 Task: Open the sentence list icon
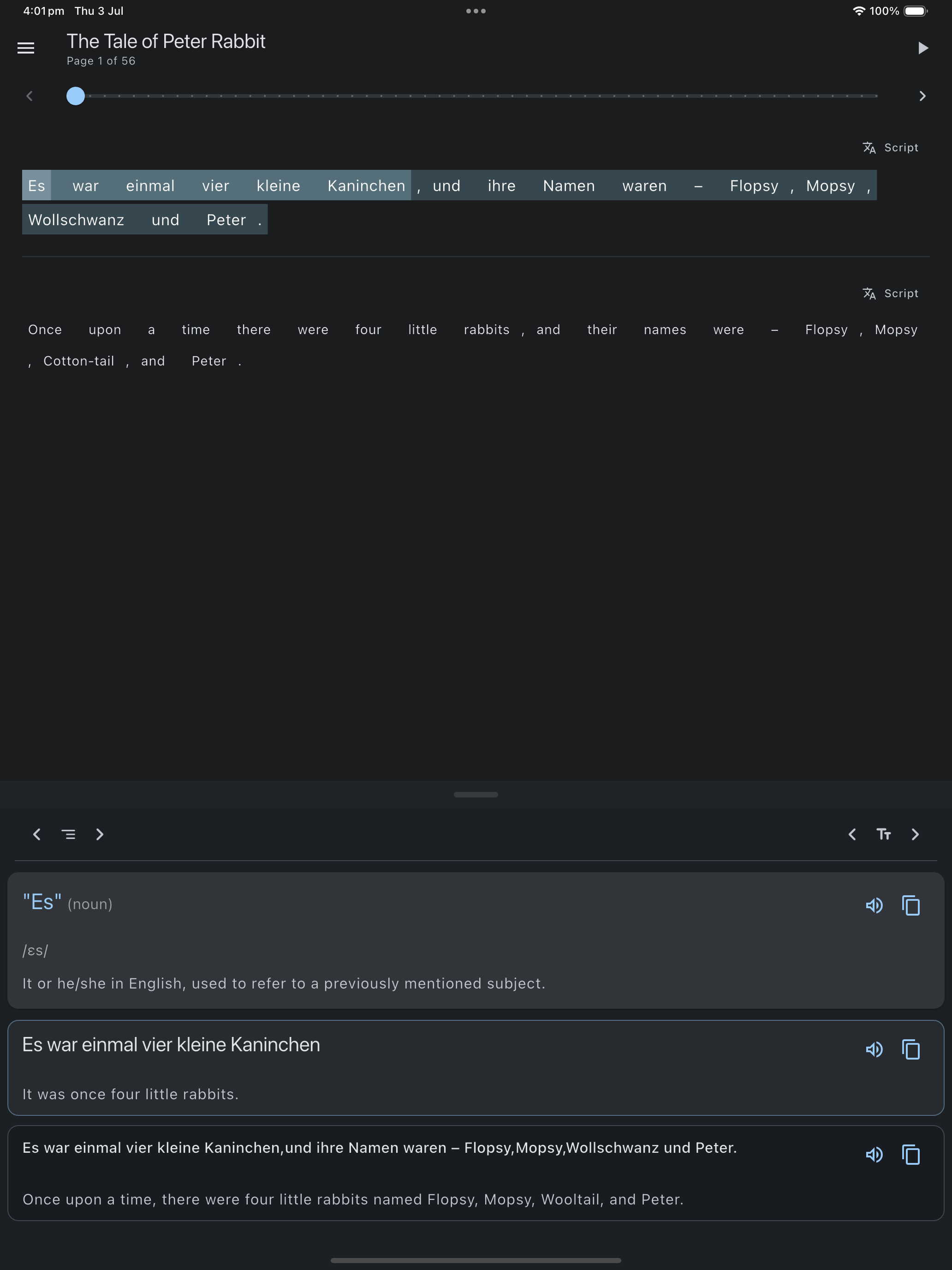(x=68, y=834)
